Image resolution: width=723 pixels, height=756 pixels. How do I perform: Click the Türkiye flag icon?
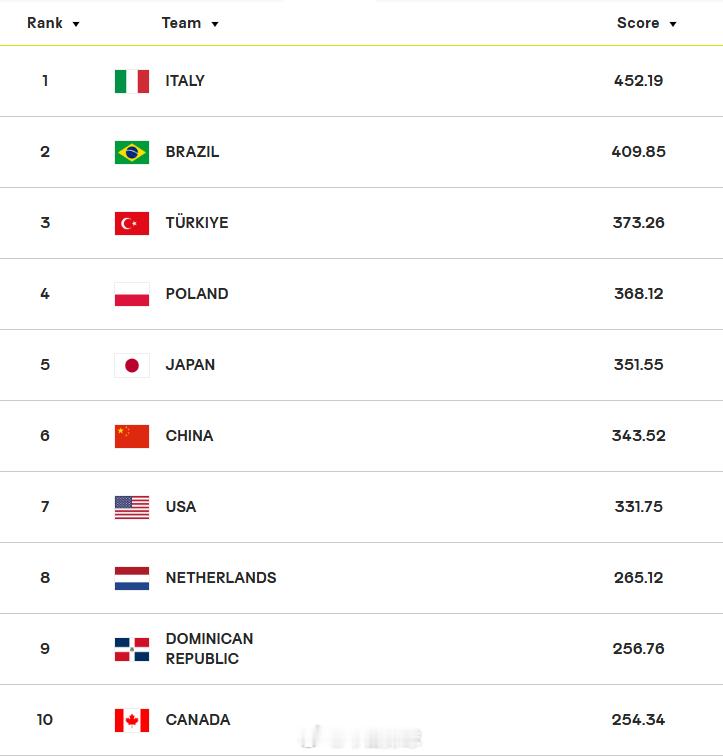pyautogui.click(x=132, y=223)
